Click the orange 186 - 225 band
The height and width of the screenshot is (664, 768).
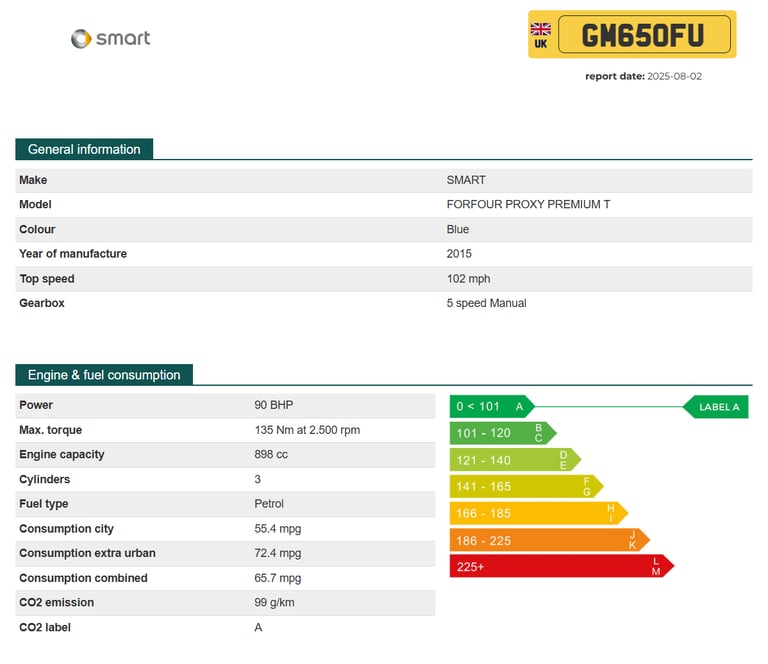point(550,540)
